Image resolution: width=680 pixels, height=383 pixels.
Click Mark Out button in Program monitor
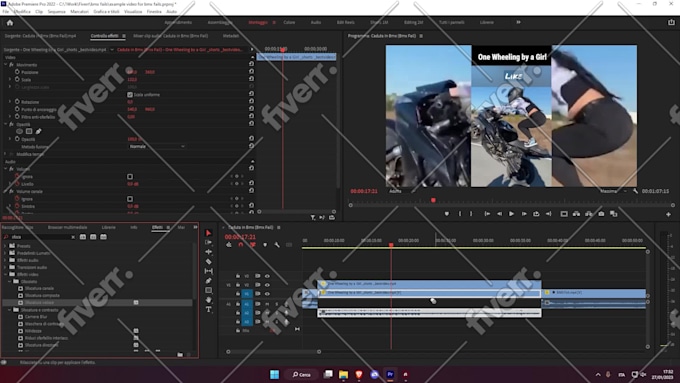pyautogui.click(x=471, y=214)
